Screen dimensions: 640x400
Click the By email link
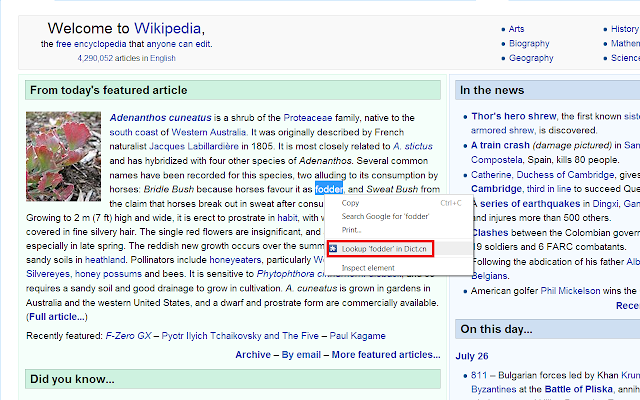click(x=301, y=355)
